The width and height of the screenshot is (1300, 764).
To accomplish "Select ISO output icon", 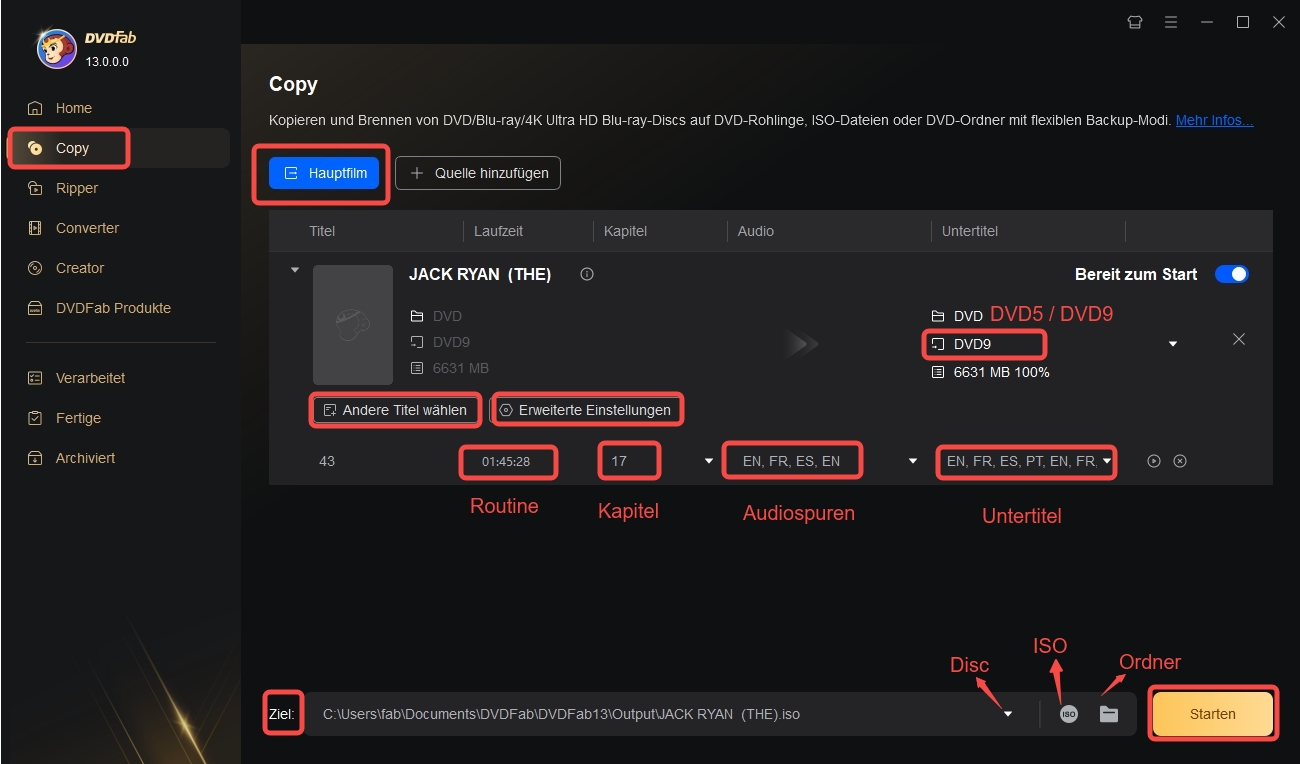I will [x=1069, y=714].
